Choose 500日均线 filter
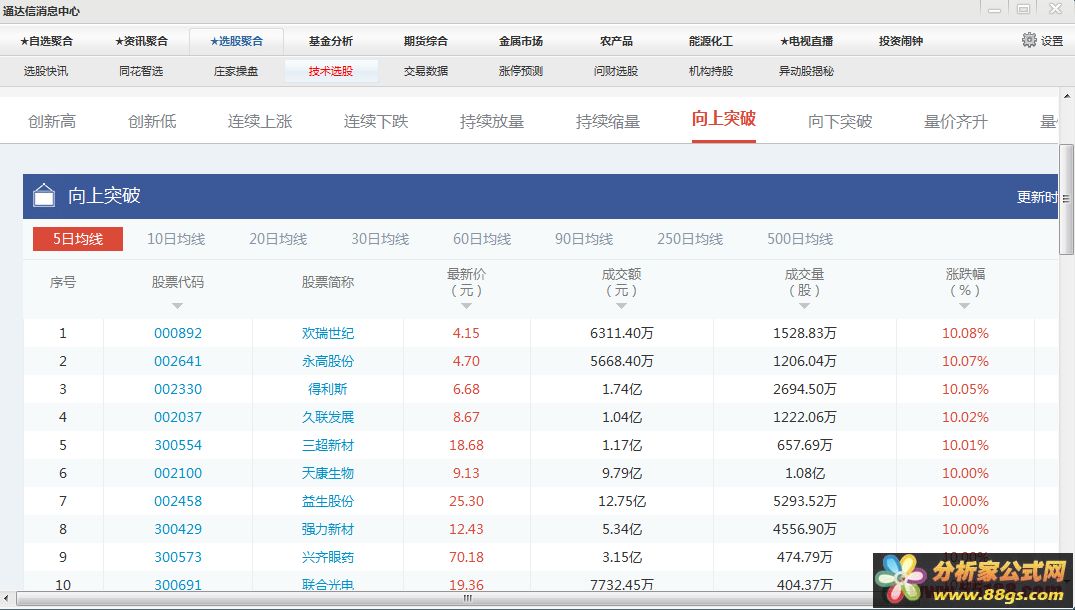Screen dimensions: 1075x610 pos(800,239)
